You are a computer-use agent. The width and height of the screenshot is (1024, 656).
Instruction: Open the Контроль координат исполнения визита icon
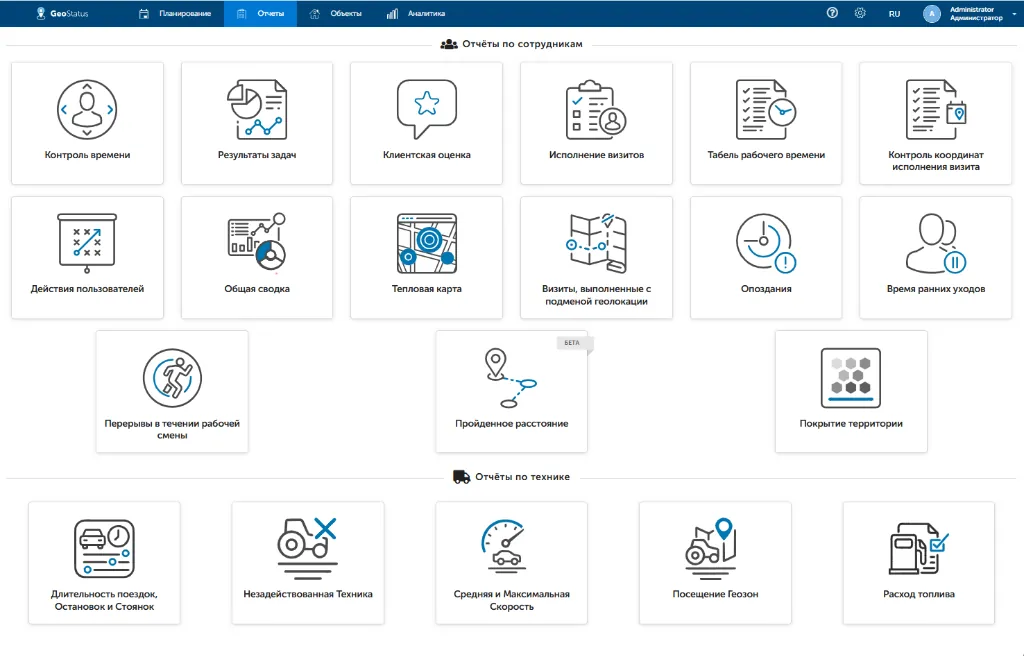936,109
